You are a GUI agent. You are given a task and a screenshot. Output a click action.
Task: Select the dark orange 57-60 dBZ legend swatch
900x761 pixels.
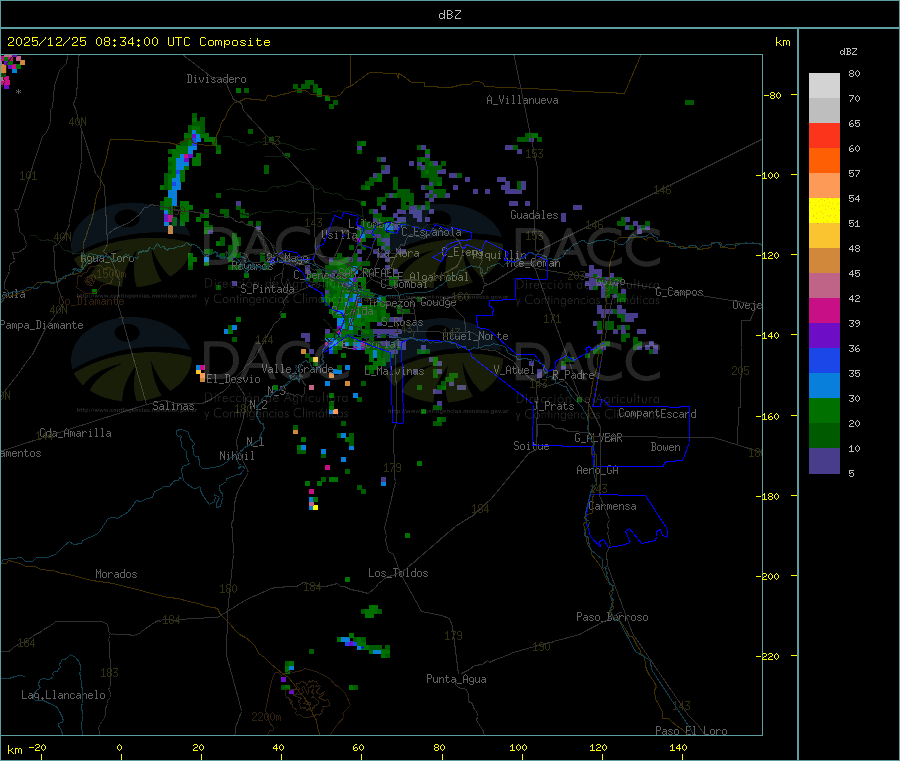[x=824, y=161]
